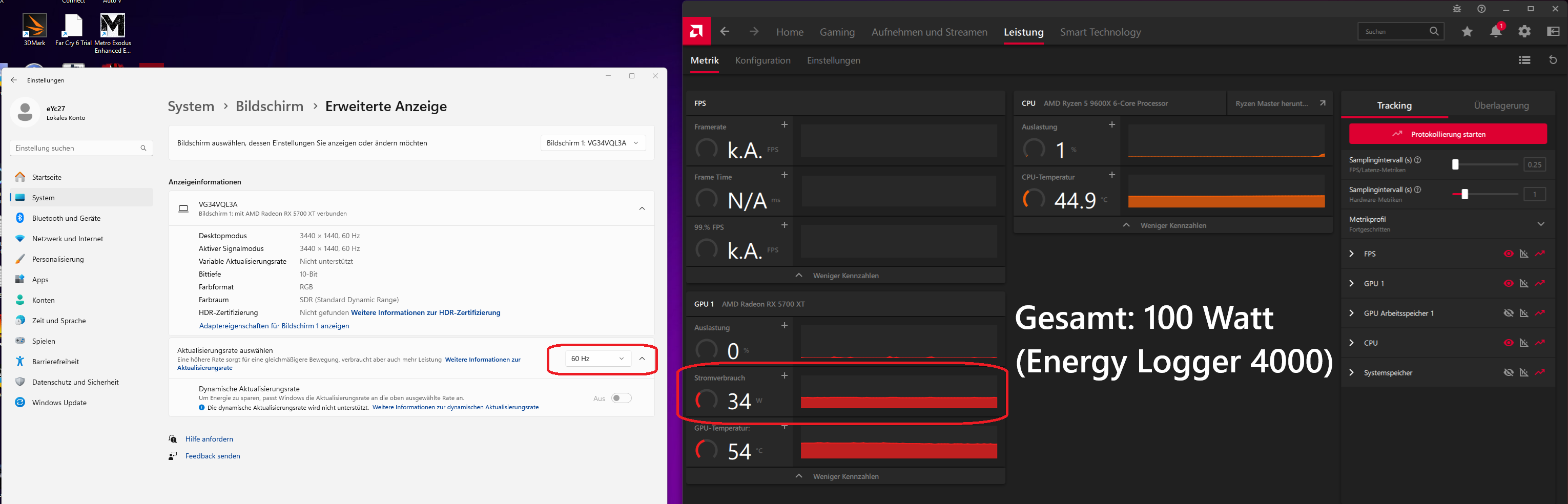Switch to the Überlagerung tab
The image size is (1568, 504).
coord(1501,106)
